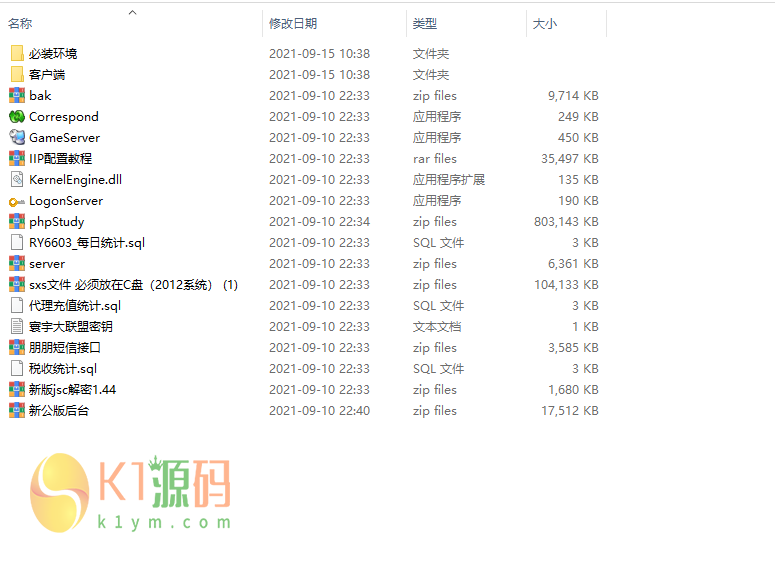Select the phpStudy archive icon

(x=17, y=221)
